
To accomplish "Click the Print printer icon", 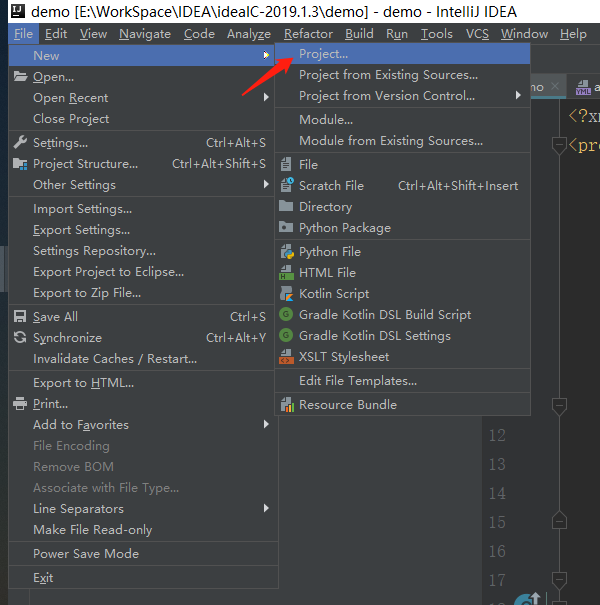I will tap(20, 404).
